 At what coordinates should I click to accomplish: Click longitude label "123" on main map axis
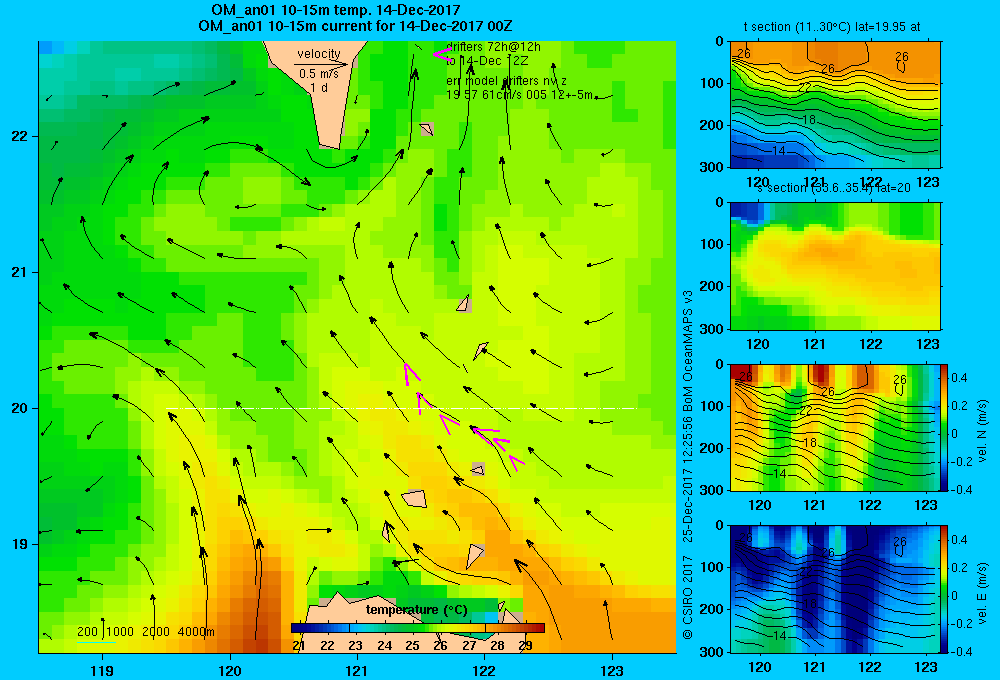[x=612, y=670]
